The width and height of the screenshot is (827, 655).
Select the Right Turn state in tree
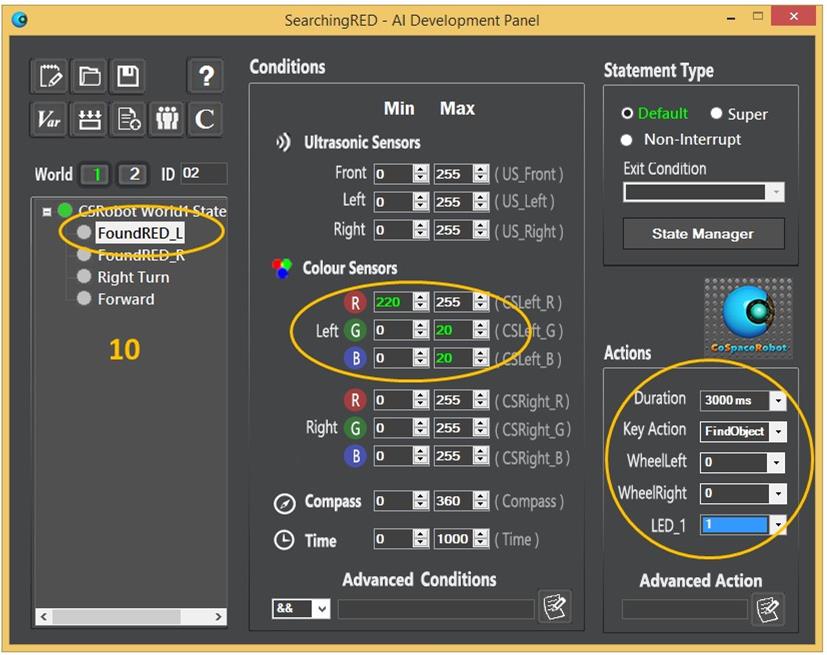pyautogui.click(x=132, y=277)
